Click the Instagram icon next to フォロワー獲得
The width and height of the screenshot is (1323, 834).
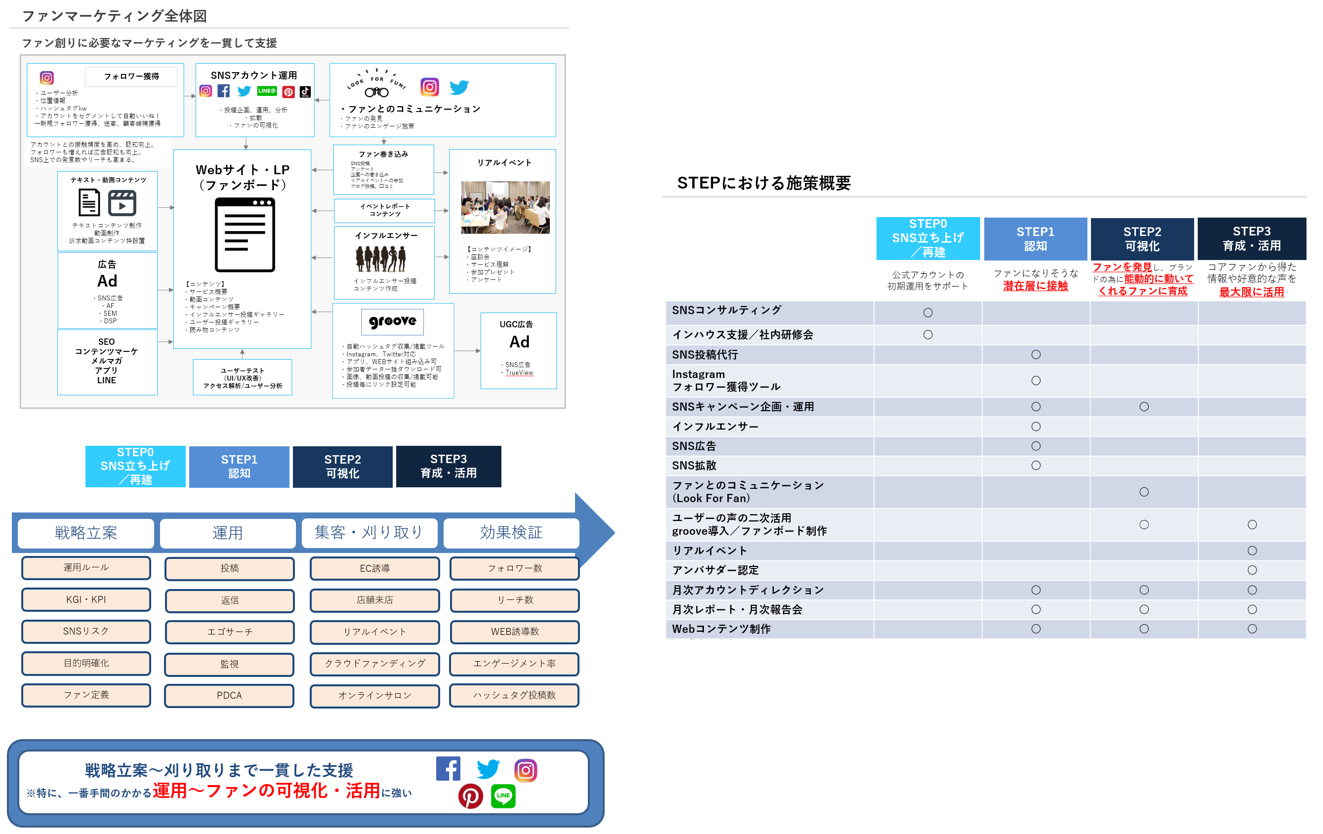(x=47, y=78)
